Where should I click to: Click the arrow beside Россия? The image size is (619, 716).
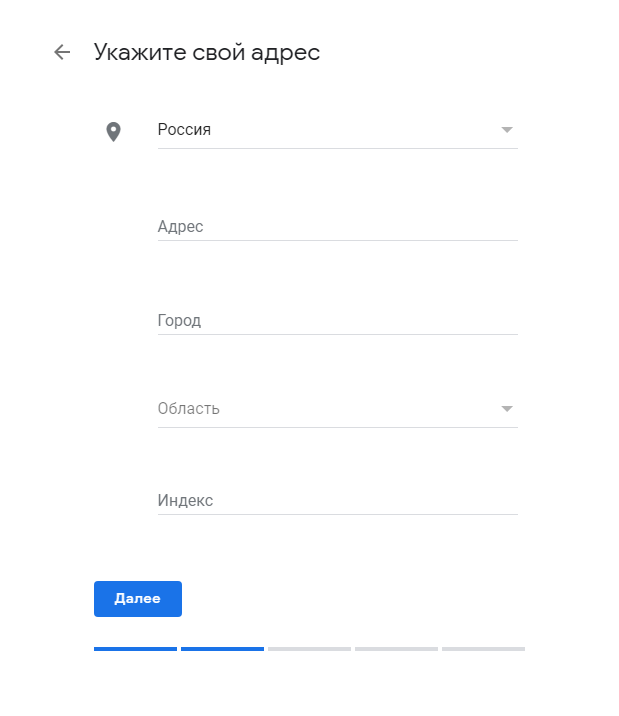tap(506, 130)
